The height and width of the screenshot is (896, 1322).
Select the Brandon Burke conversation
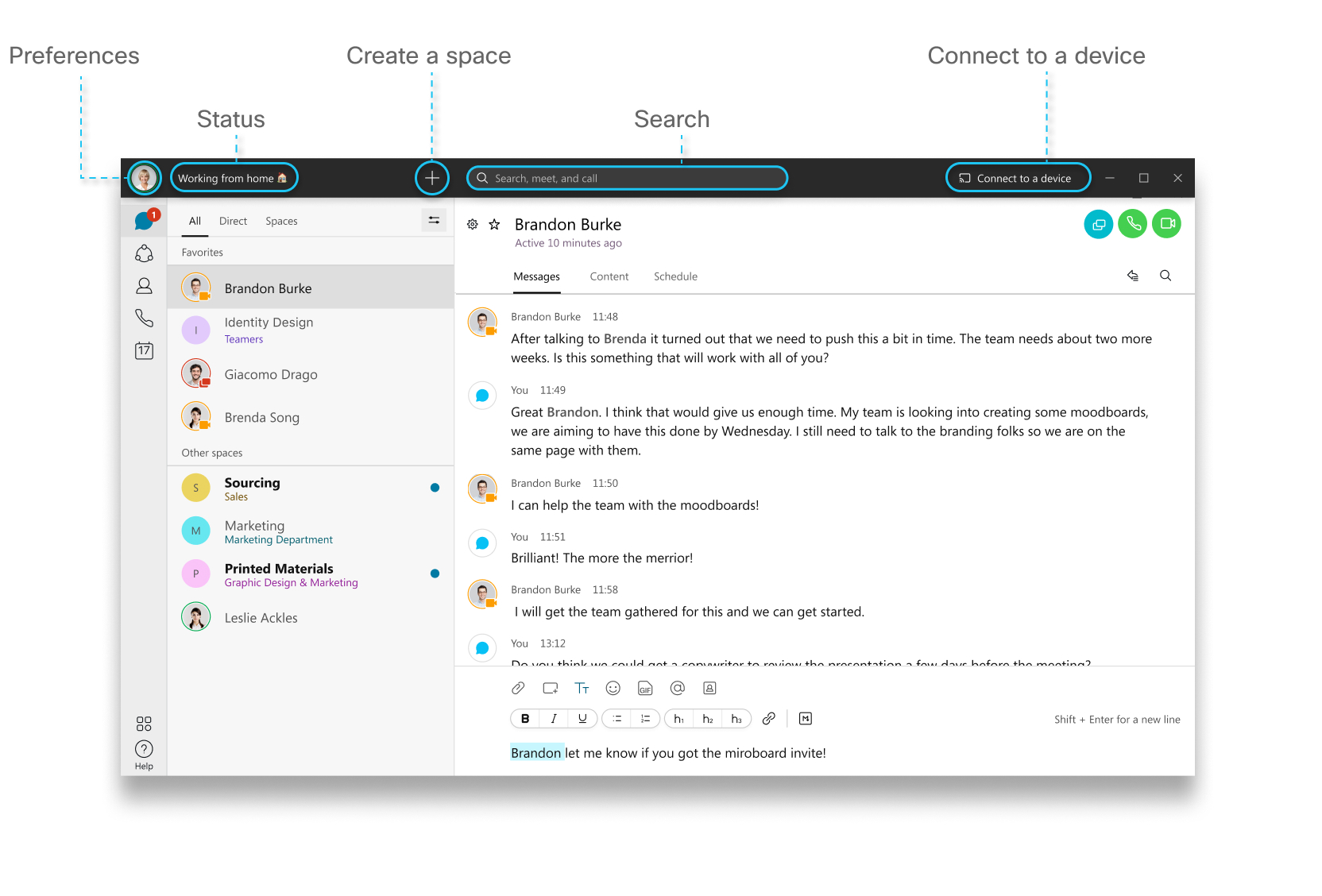311,288
